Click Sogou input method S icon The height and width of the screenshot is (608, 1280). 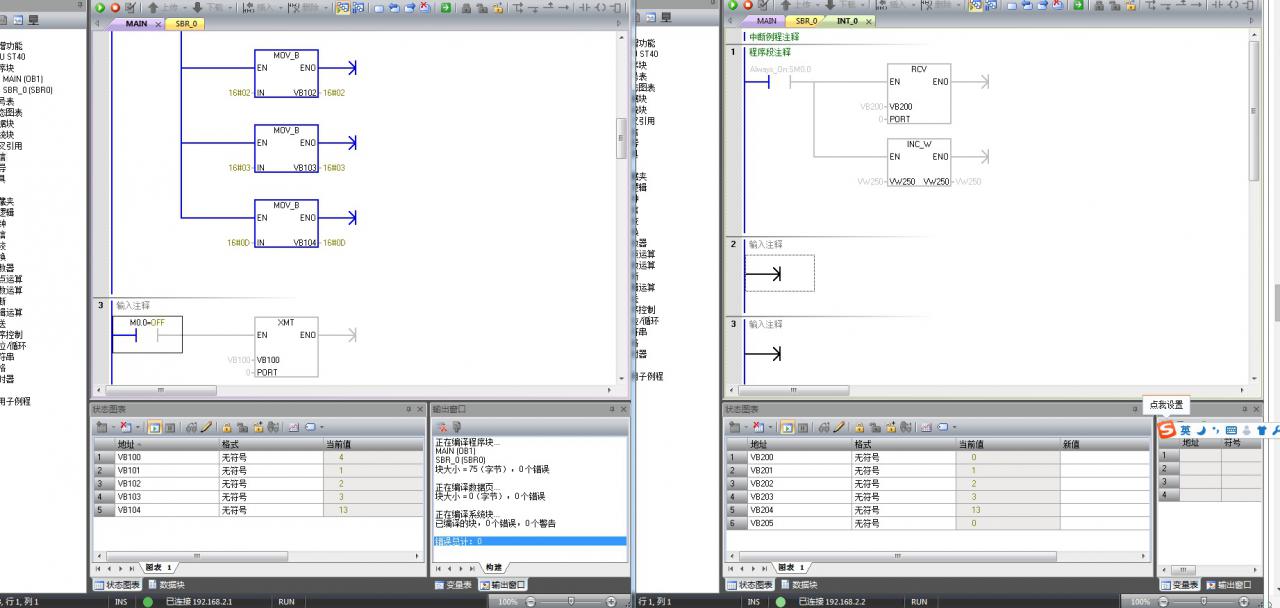1166,429
